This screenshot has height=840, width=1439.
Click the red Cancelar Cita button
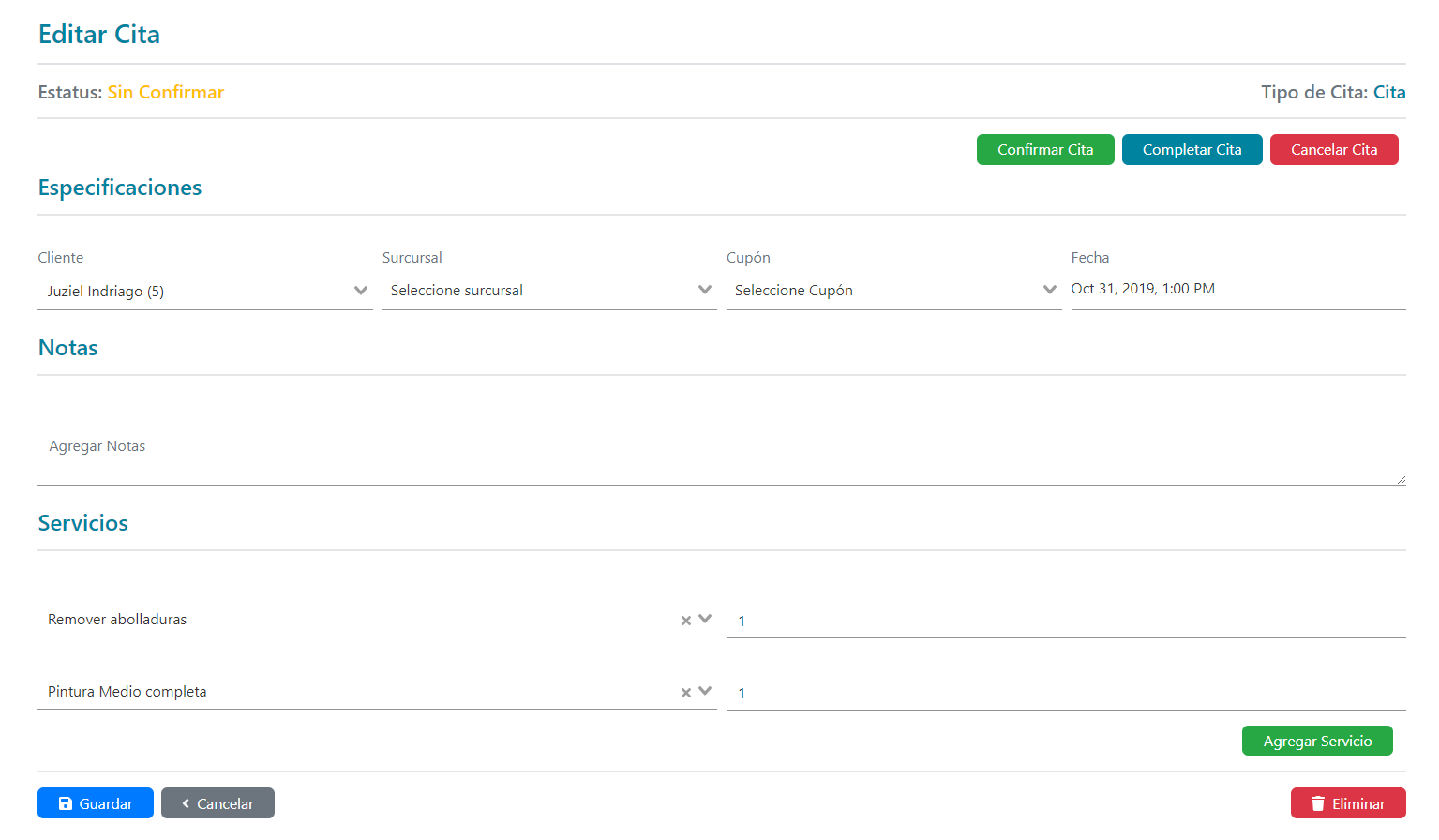[x=1333, y=150]
